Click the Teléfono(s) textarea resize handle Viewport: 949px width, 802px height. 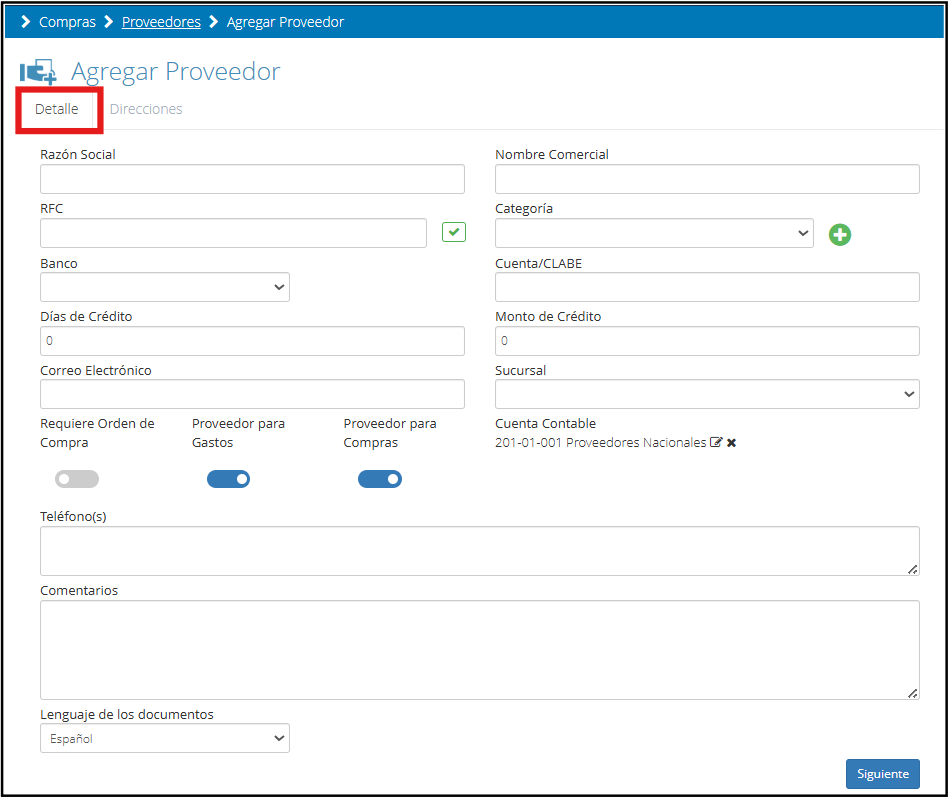point(913,570)
